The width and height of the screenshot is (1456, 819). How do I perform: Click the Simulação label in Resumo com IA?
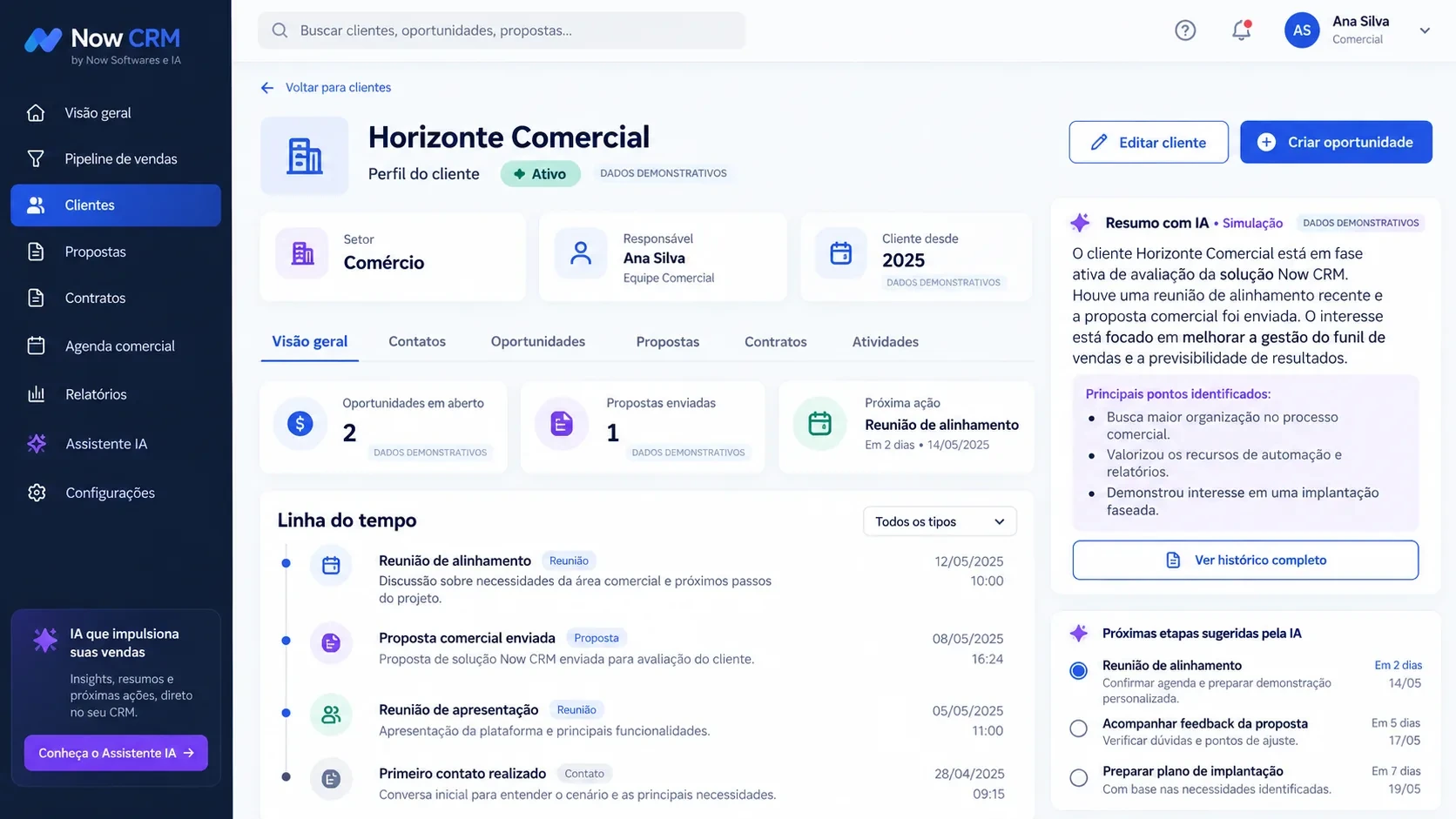(1252, 224)
